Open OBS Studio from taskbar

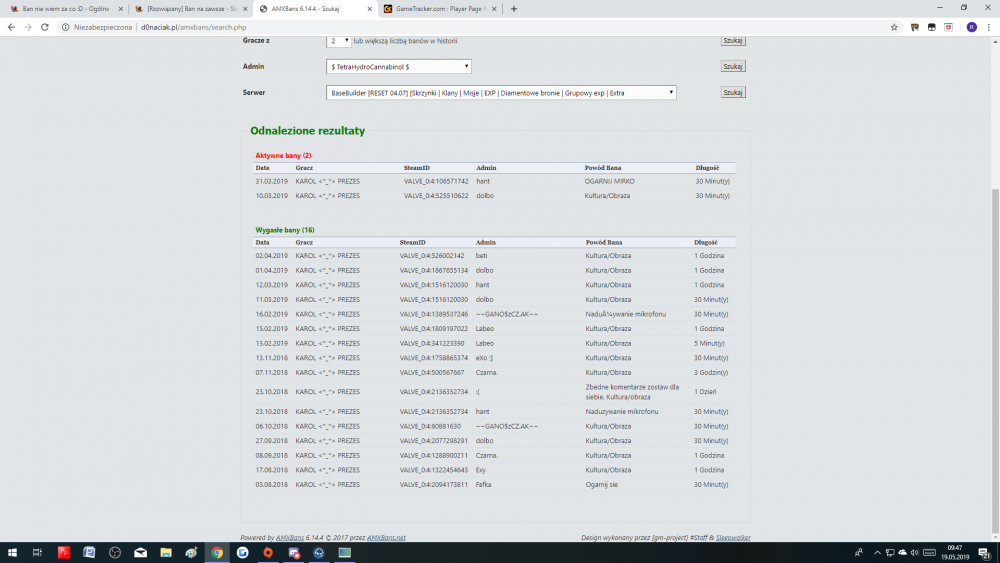point(115,553)
